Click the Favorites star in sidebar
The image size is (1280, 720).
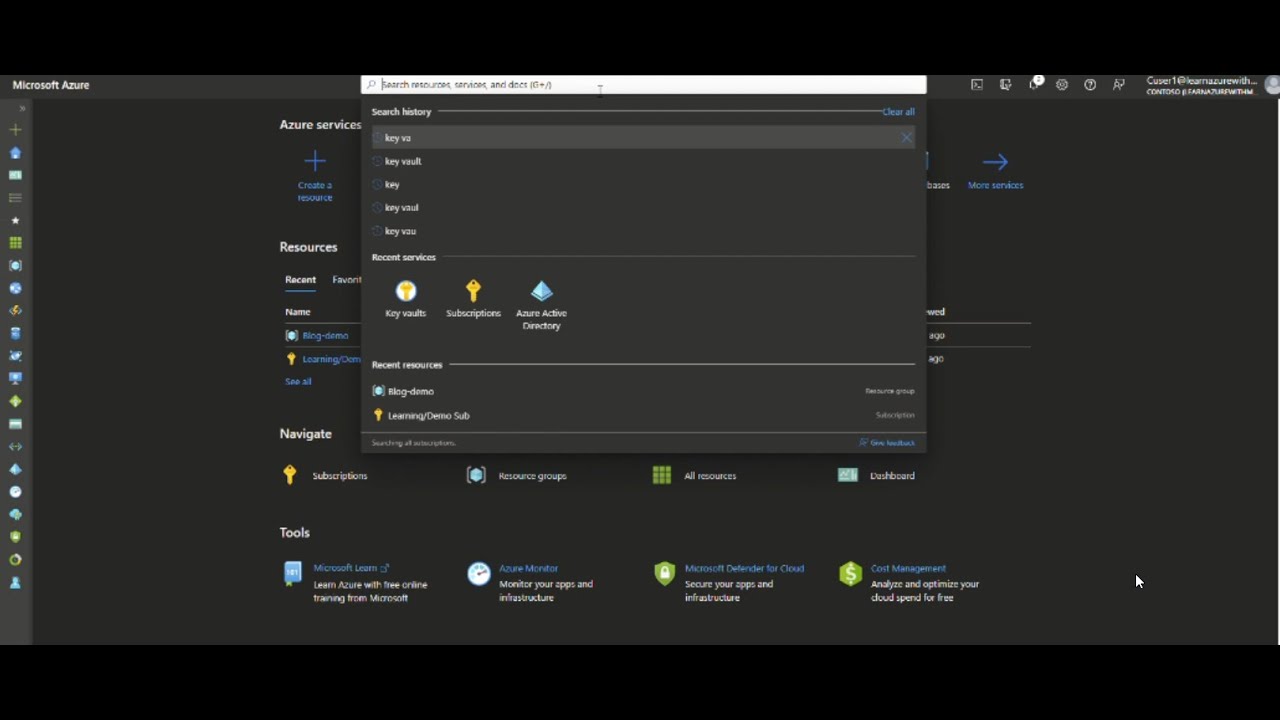[15, 220]
